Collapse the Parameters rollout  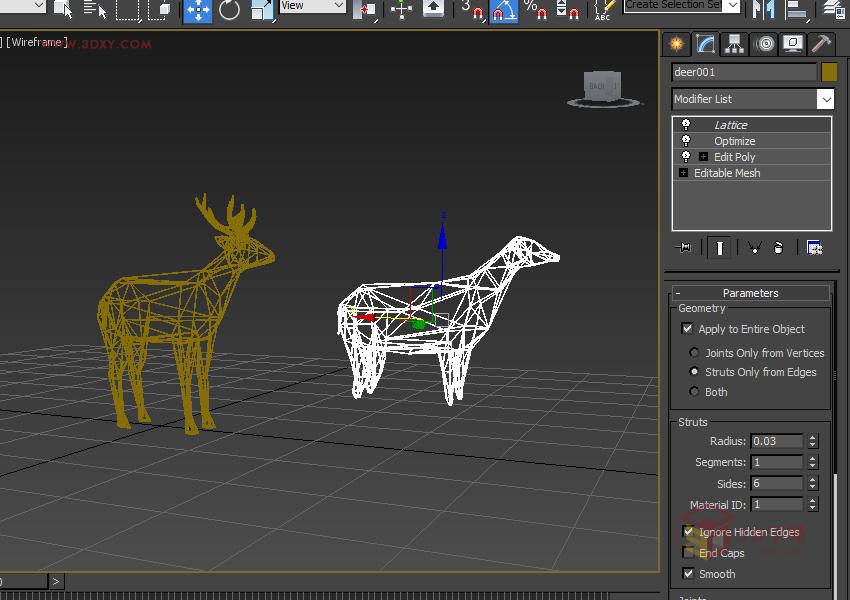750,293
